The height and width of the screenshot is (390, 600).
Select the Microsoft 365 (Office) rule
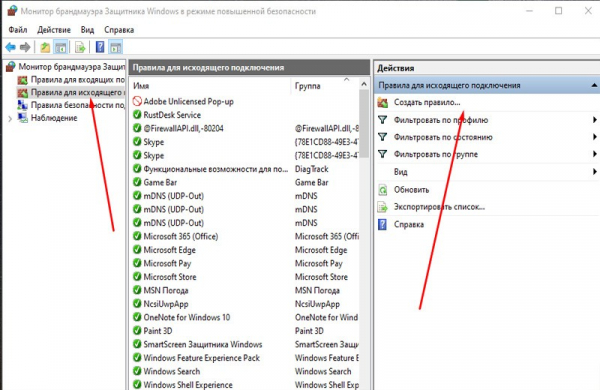[x=181, y=236]
